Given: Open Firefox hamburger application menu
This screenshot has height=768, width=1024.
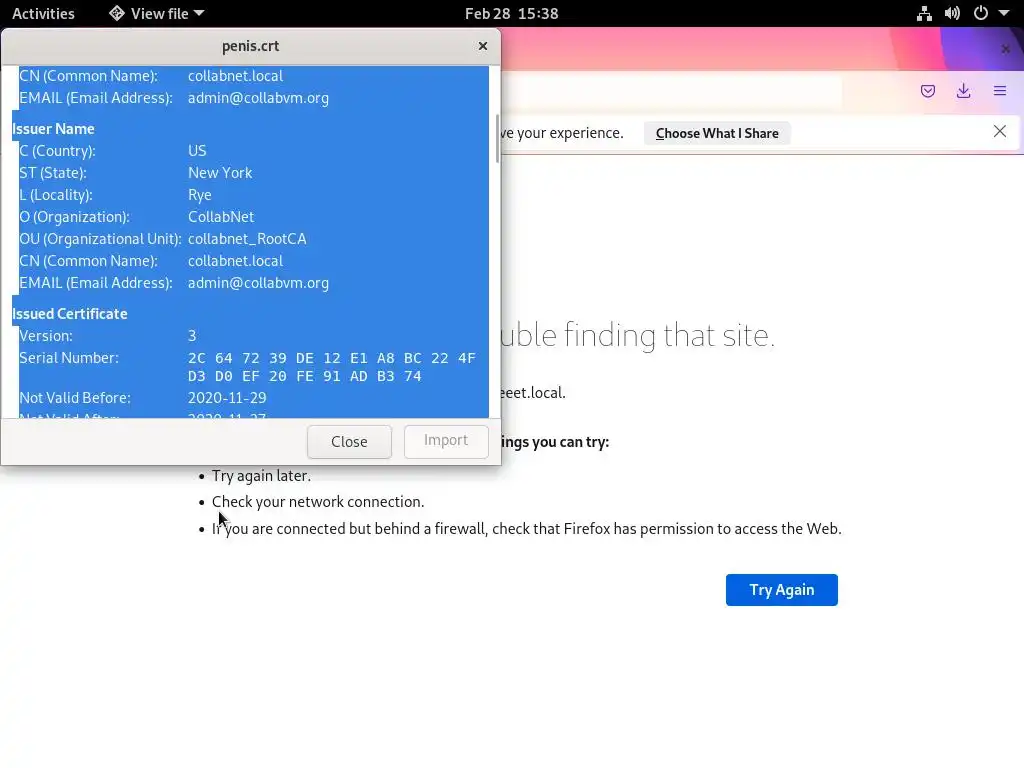Looking at the screenshot, I should tap(1000, 91).
